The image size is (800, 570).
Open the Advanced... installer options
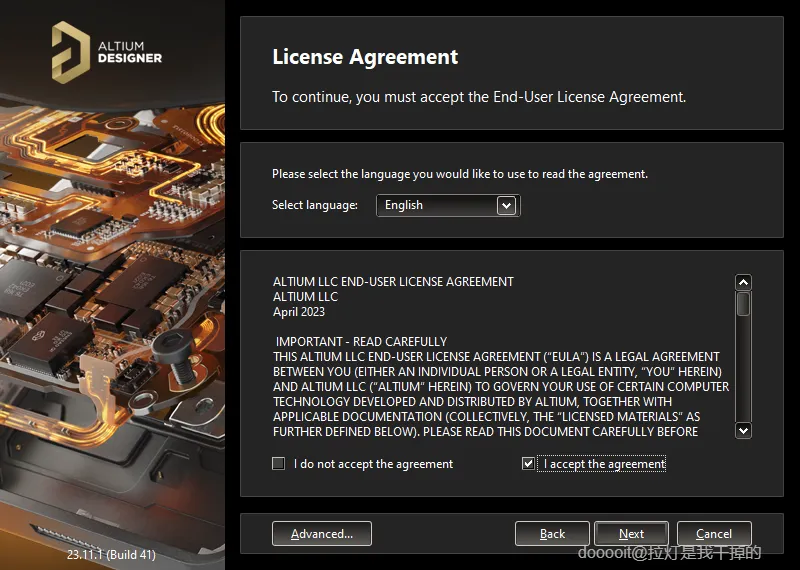point(322,534)
